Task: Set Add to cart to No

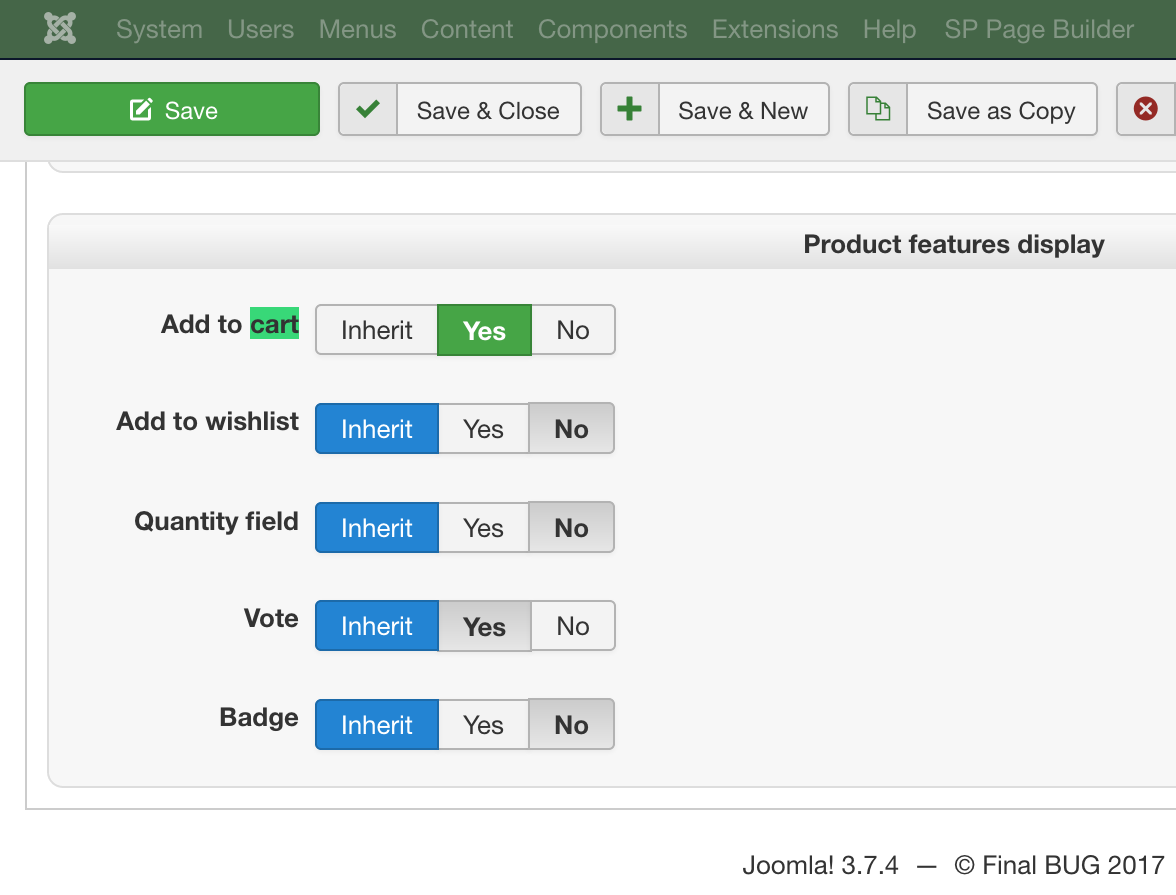Action: [x=573, y=330]
